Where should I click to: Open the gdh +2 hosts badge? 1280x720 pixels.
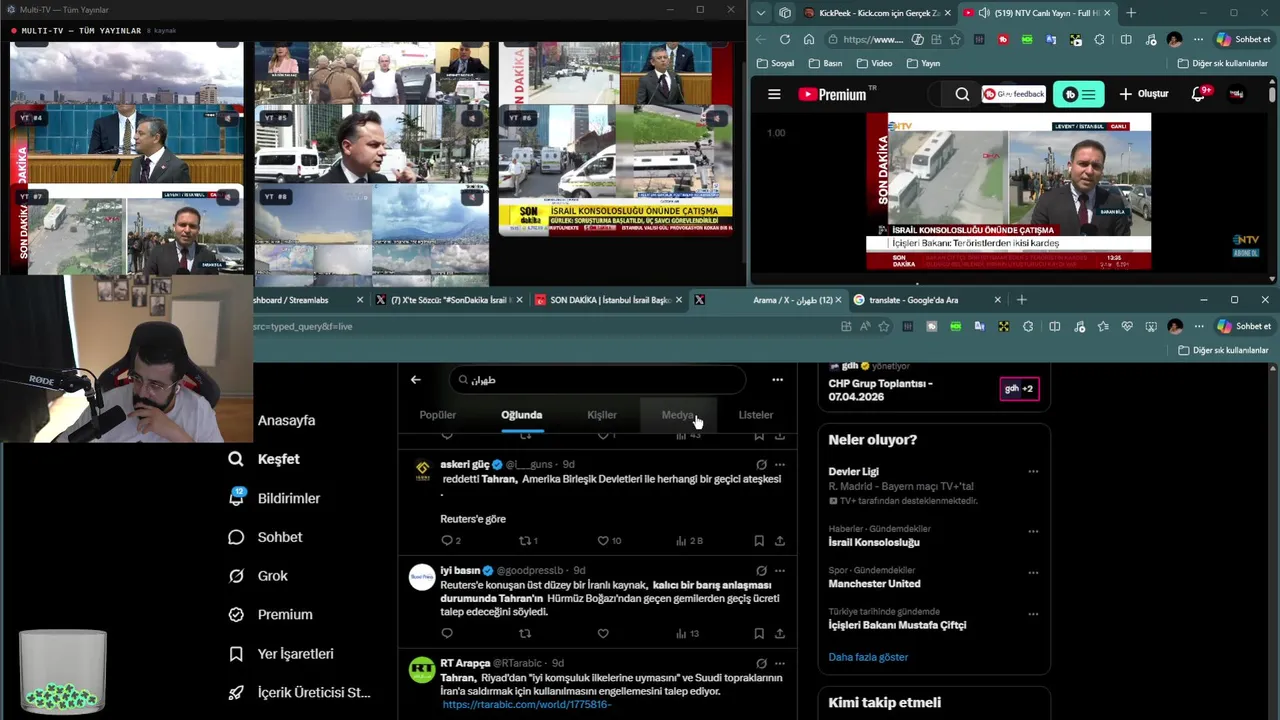(x=1020, y=388)
